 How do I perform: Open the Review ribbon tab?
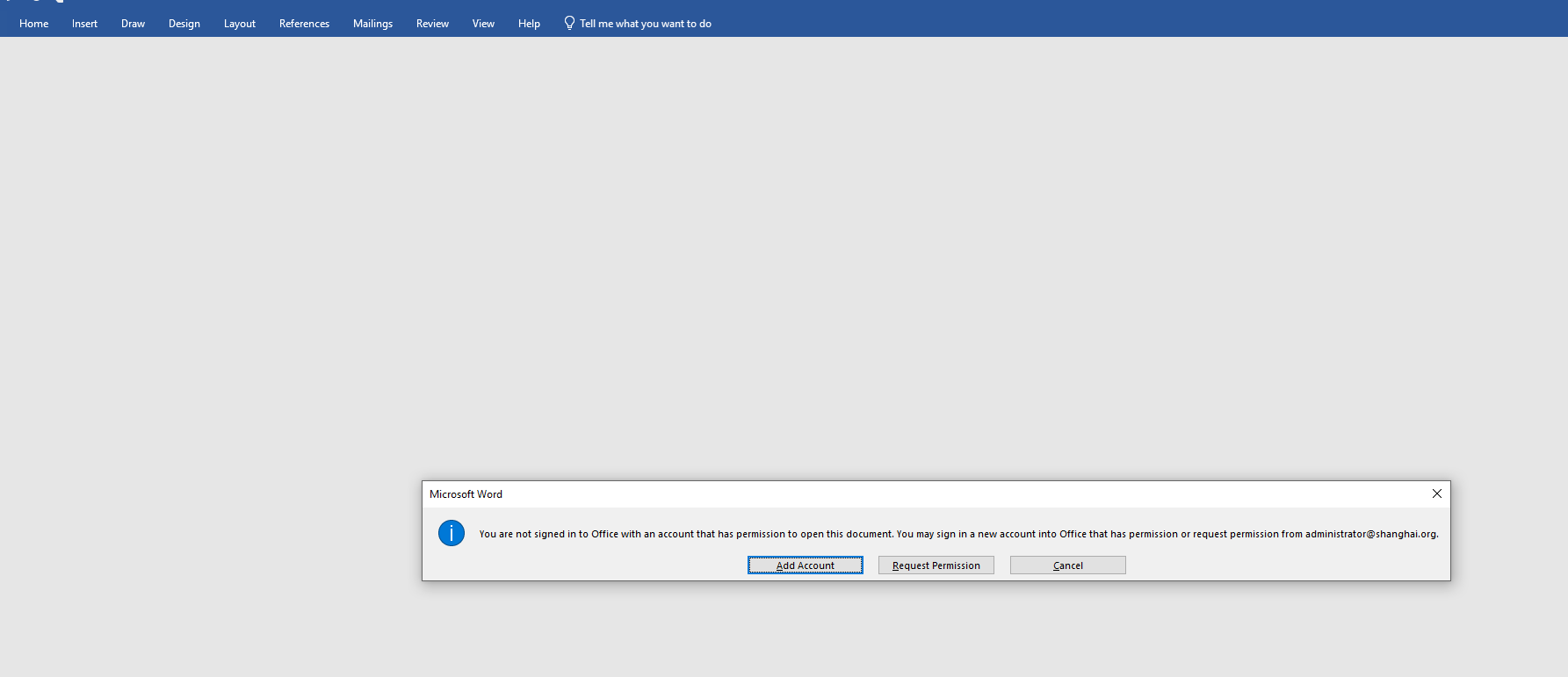pos(432,24)
